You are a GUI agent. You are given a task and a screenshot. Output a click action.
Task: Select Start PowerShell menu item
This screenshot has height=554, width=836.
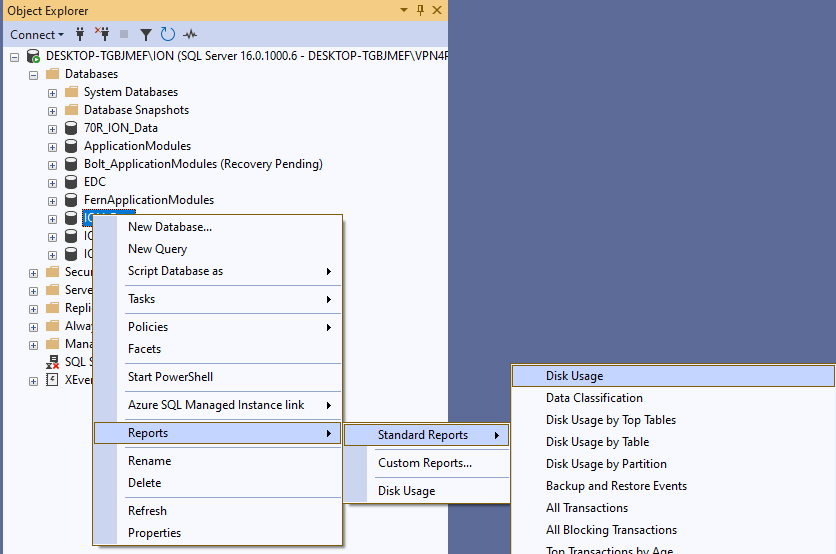pyautogui.click(x=218, y=377)
